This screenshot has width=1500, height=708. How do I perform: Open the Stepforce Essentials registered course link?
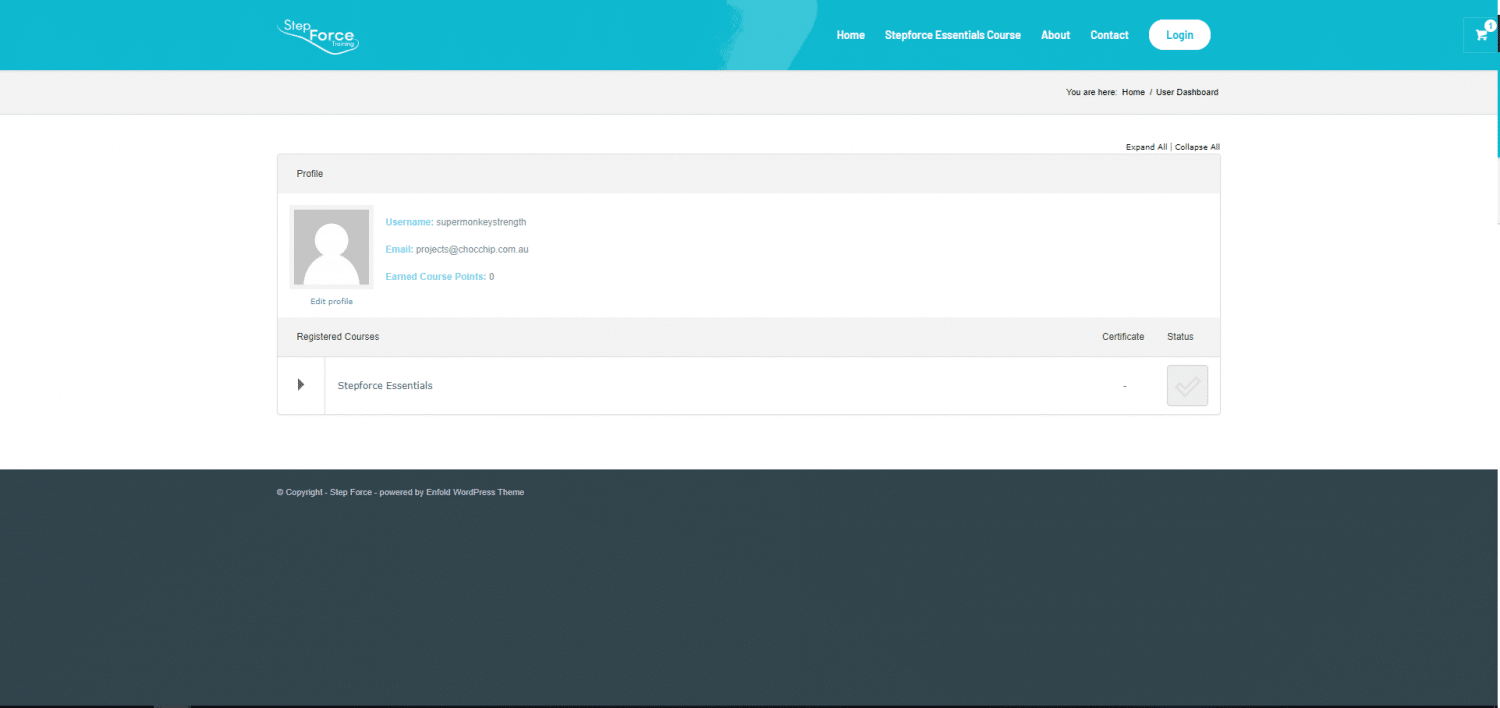385,386
